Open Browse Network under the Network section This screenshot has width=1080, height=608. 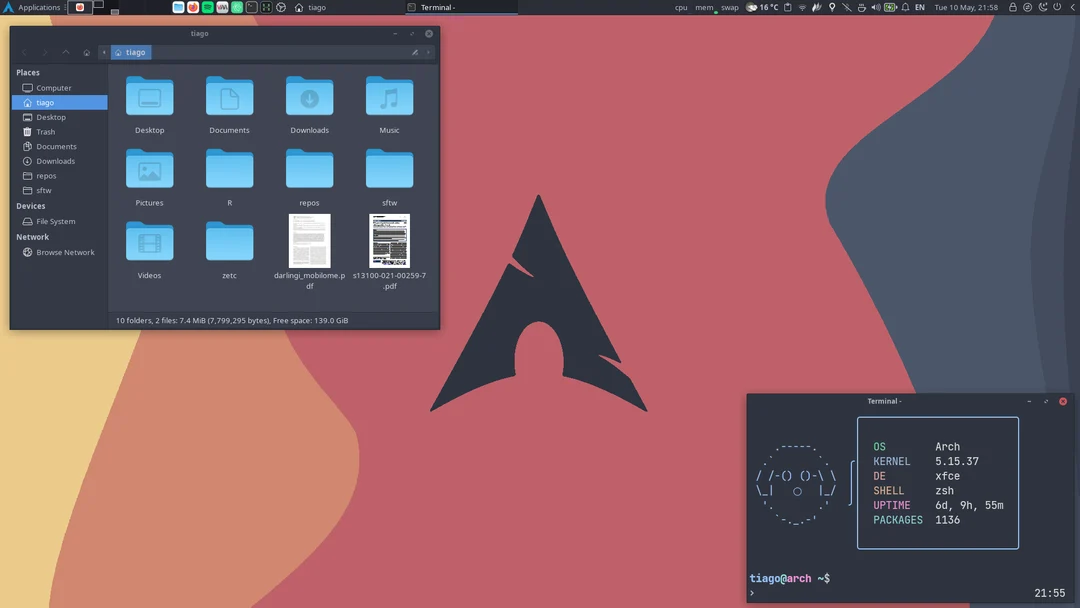point(63,252)
